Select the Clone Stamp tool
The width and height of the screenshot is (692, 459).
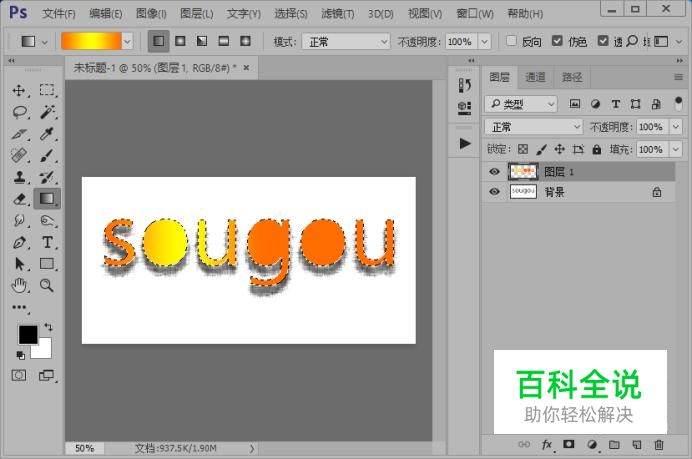pyautogui.click(x=19, y=177)
